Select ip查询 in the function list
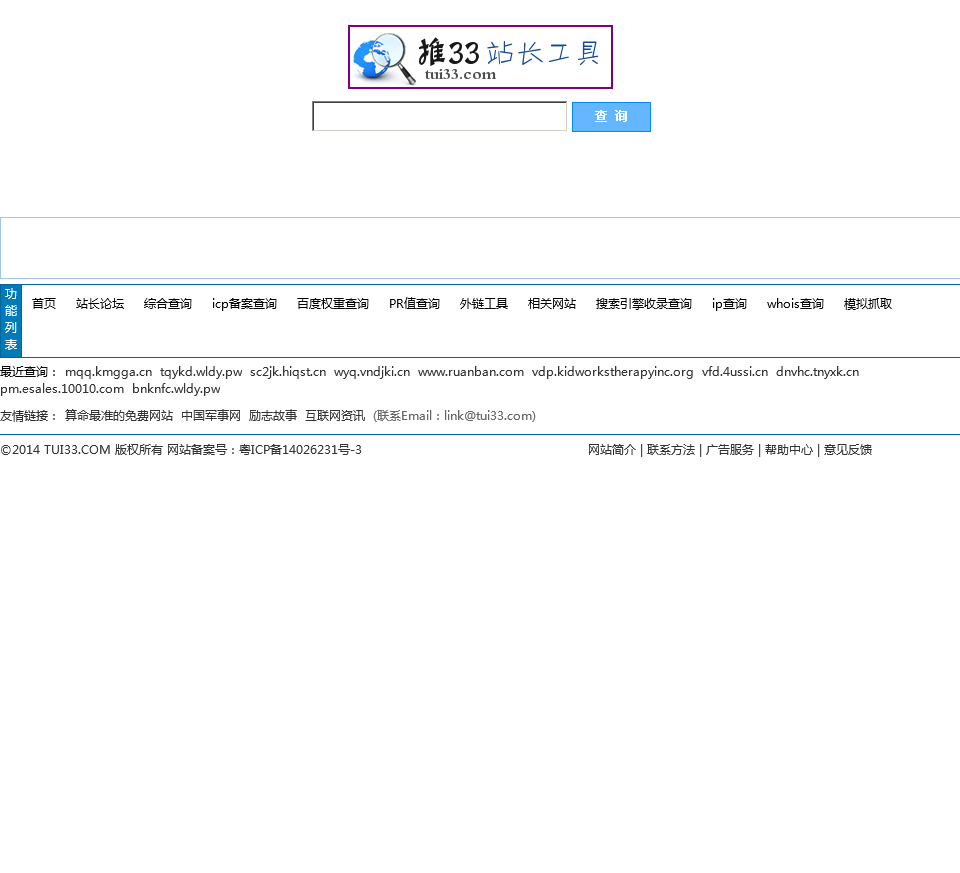 point(729,304)
